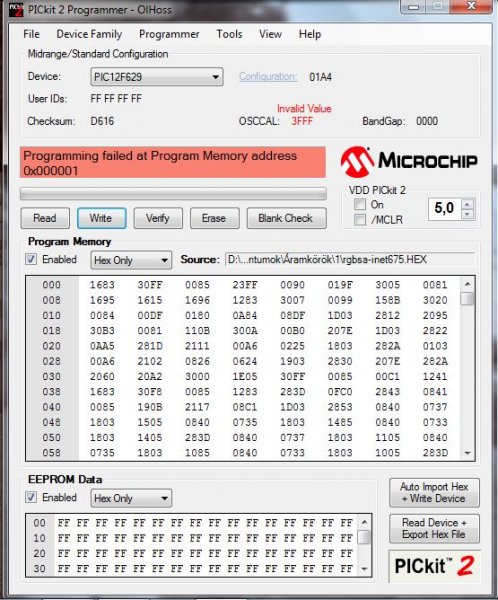Click the Source path field

click(x=349, y=259)
